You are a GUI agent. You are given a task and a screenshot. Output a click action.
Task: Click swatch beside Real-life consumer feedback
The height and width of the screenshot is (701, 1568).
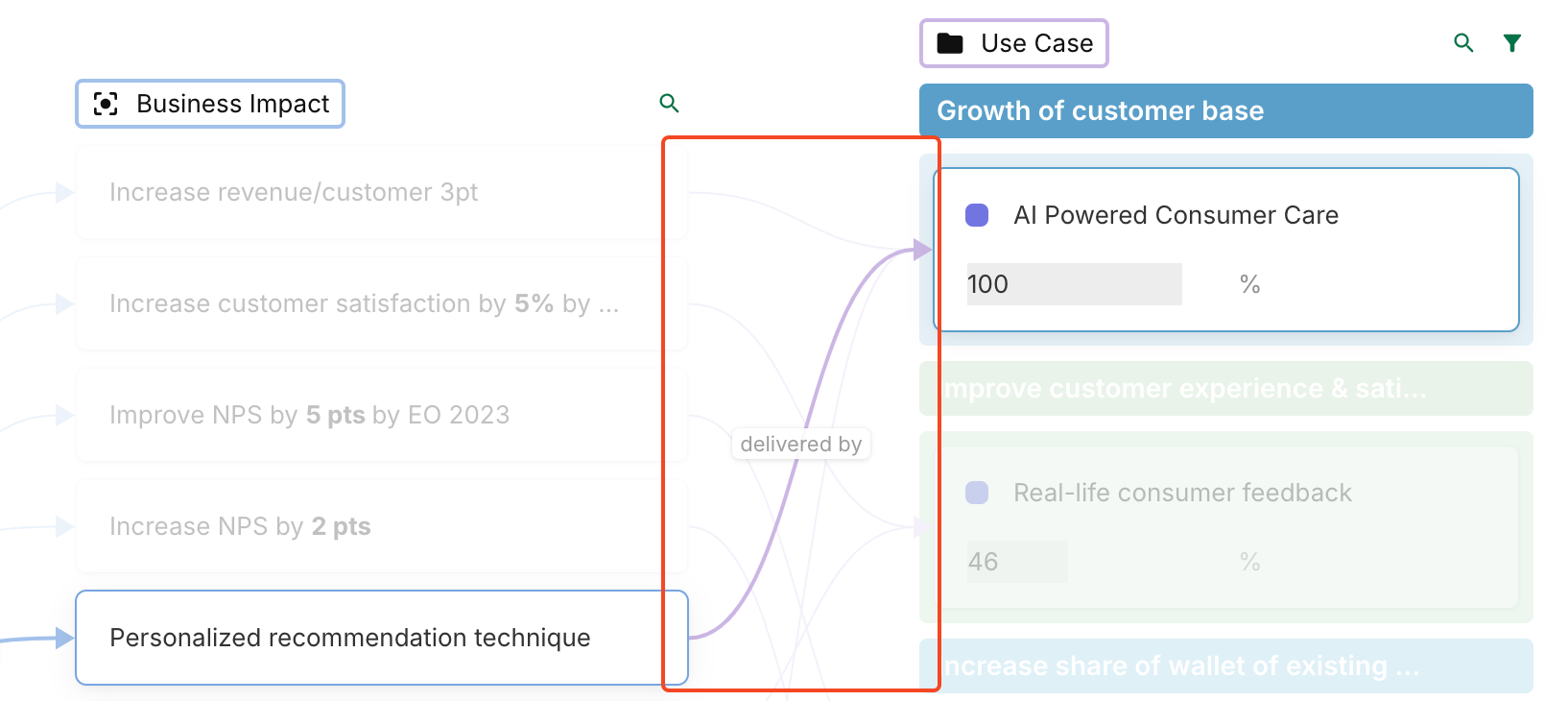[x=977, y=493]
